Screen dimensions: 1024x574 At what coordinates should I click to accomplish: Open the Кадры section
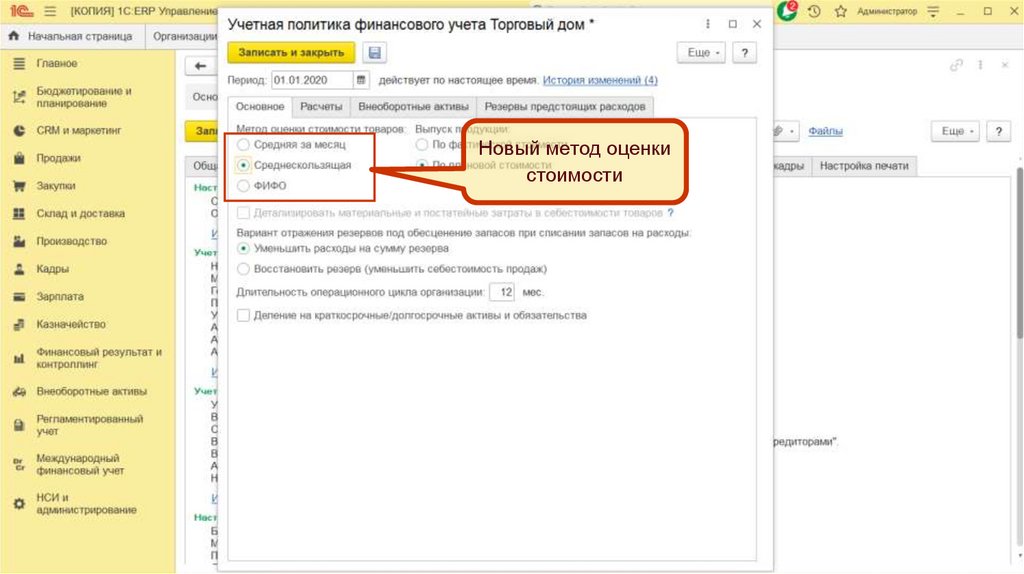(x=52, y=268)
